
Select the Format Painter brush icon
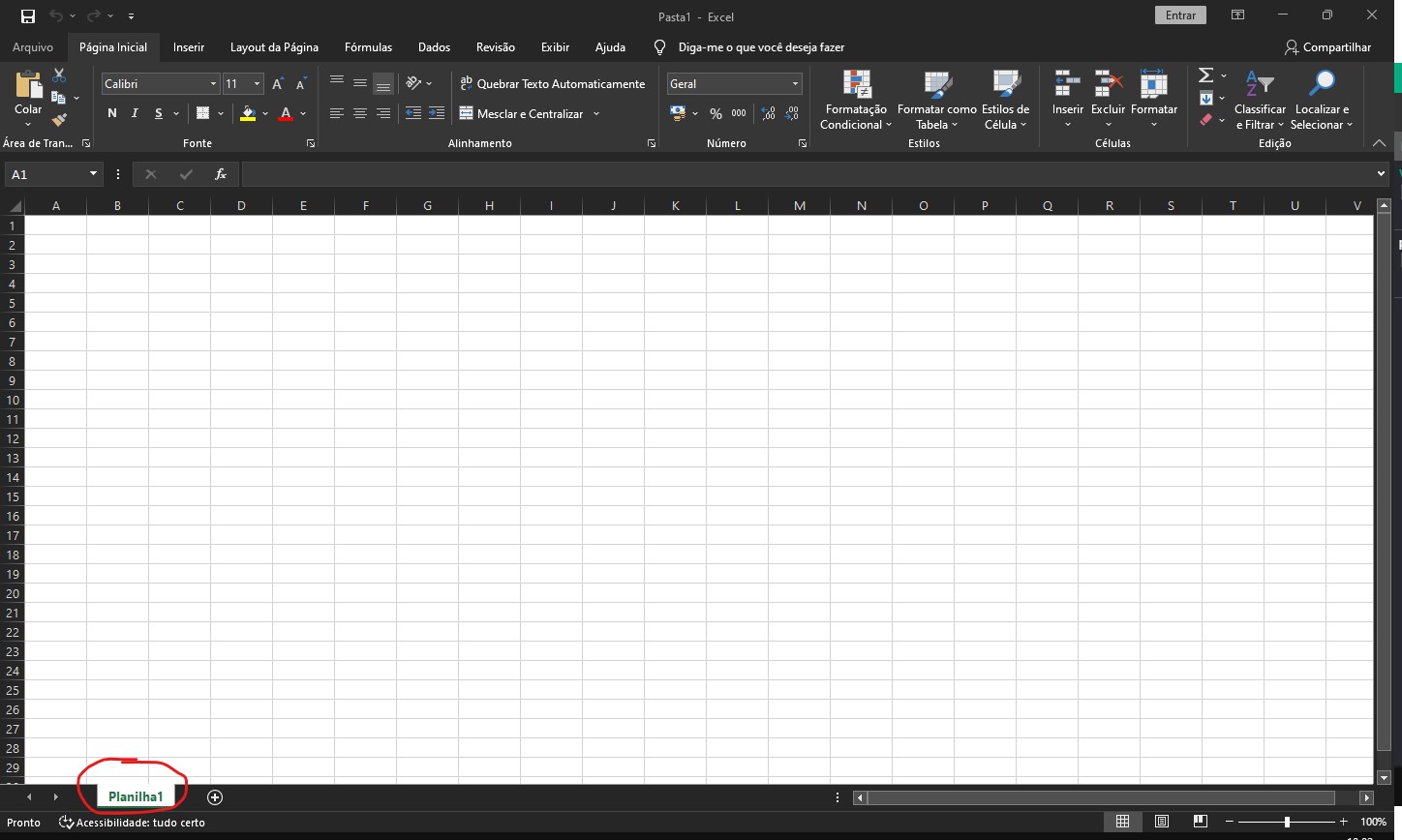[59, 120]
